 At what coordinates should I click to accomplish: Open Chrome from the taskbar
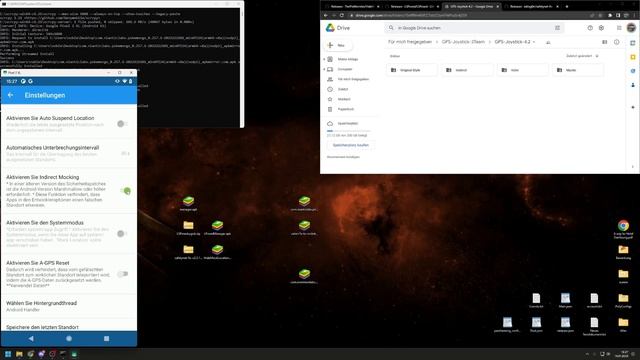click(x=31, y=354)
